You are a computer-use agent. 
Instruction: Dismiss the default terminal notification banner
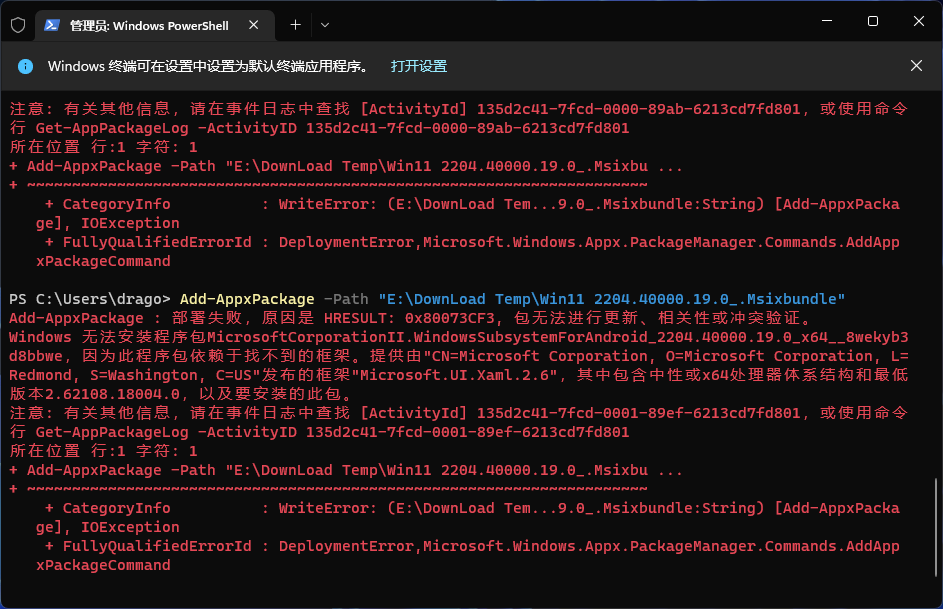click(916, 66)
